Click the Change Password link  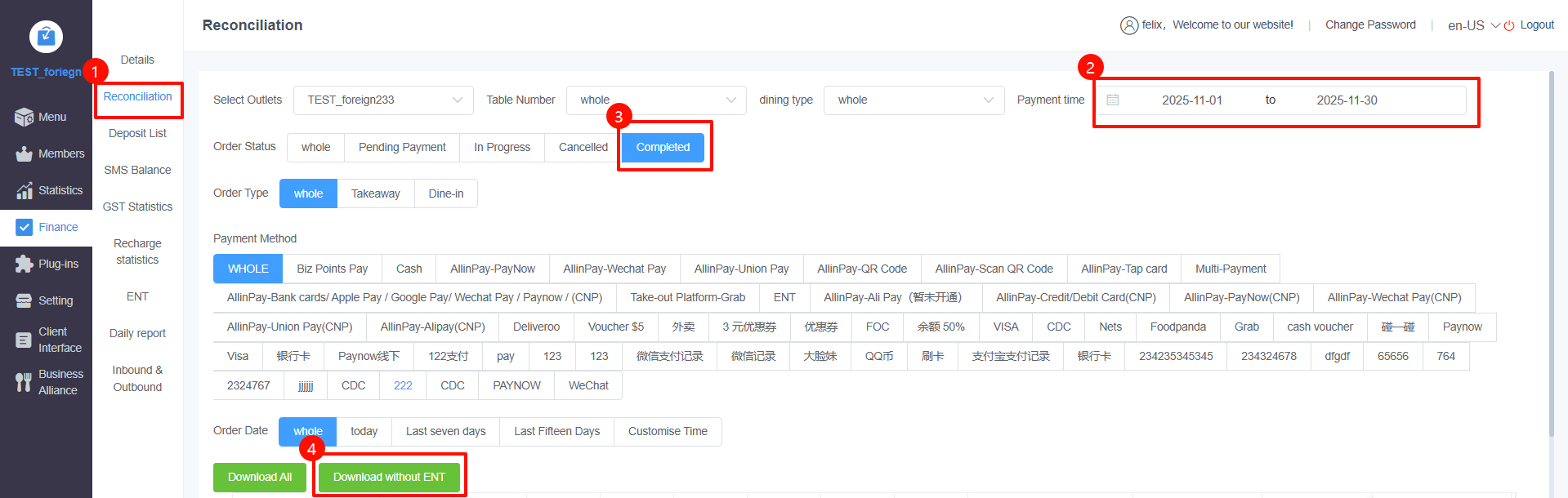coord(1370,25)
